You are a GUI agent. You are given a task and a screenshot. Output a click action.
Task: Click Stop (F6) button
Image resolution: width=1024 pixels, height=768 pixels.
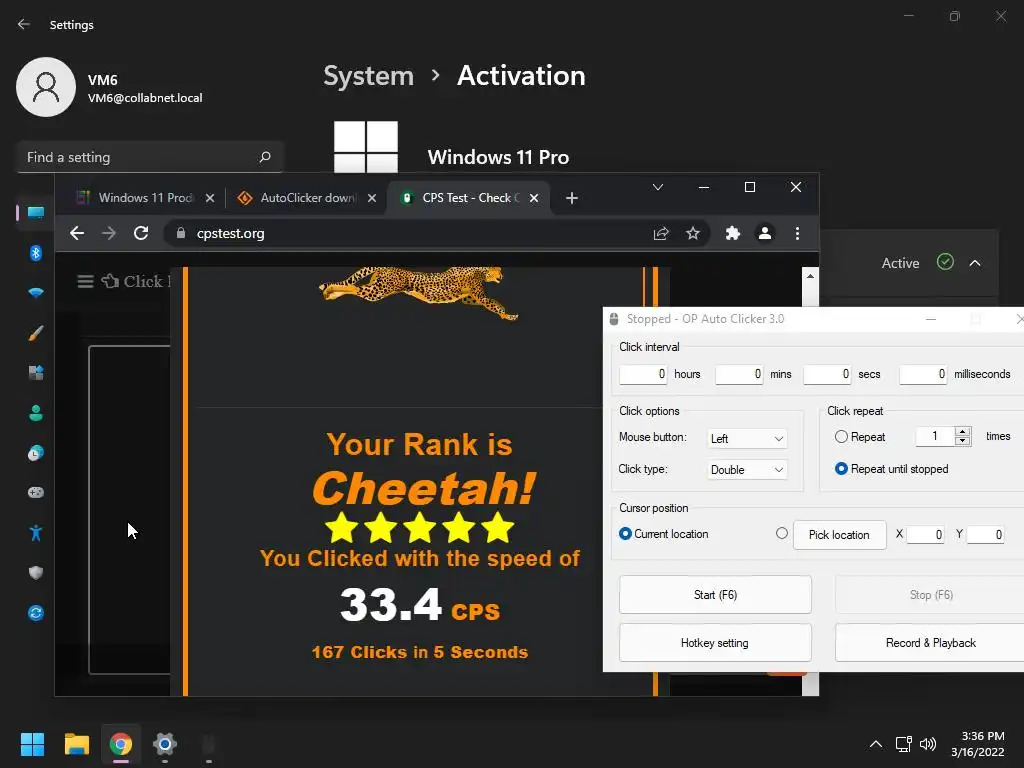click(931, 595)
